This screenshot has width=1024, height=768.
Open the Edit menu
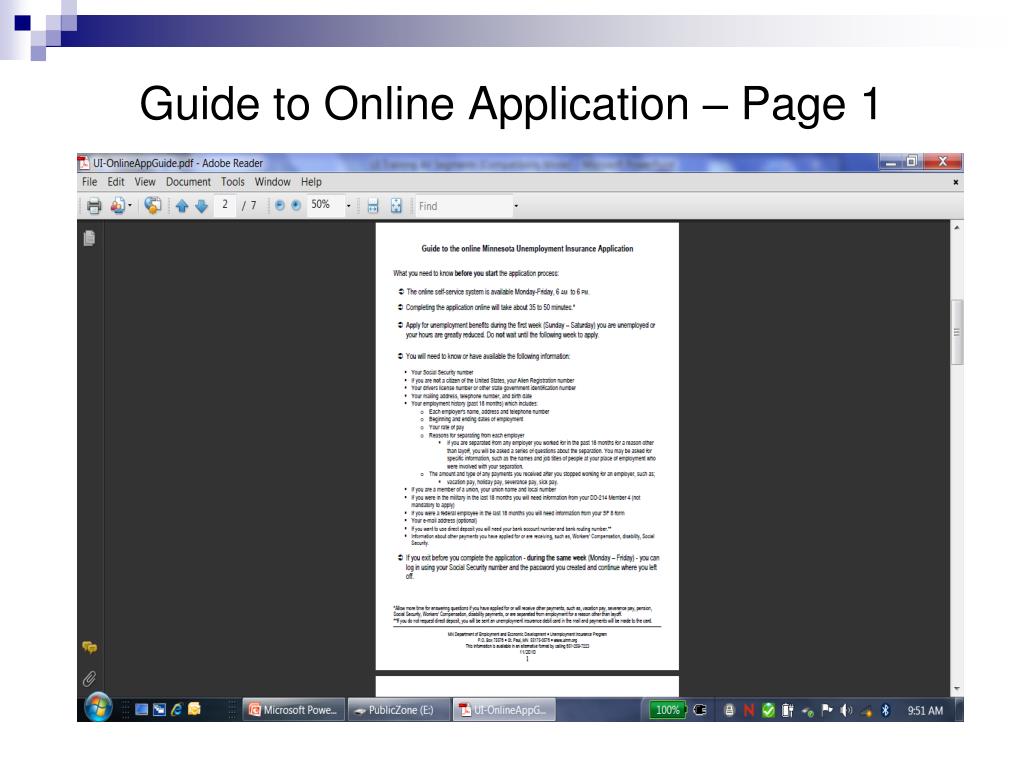coord(116,182)
